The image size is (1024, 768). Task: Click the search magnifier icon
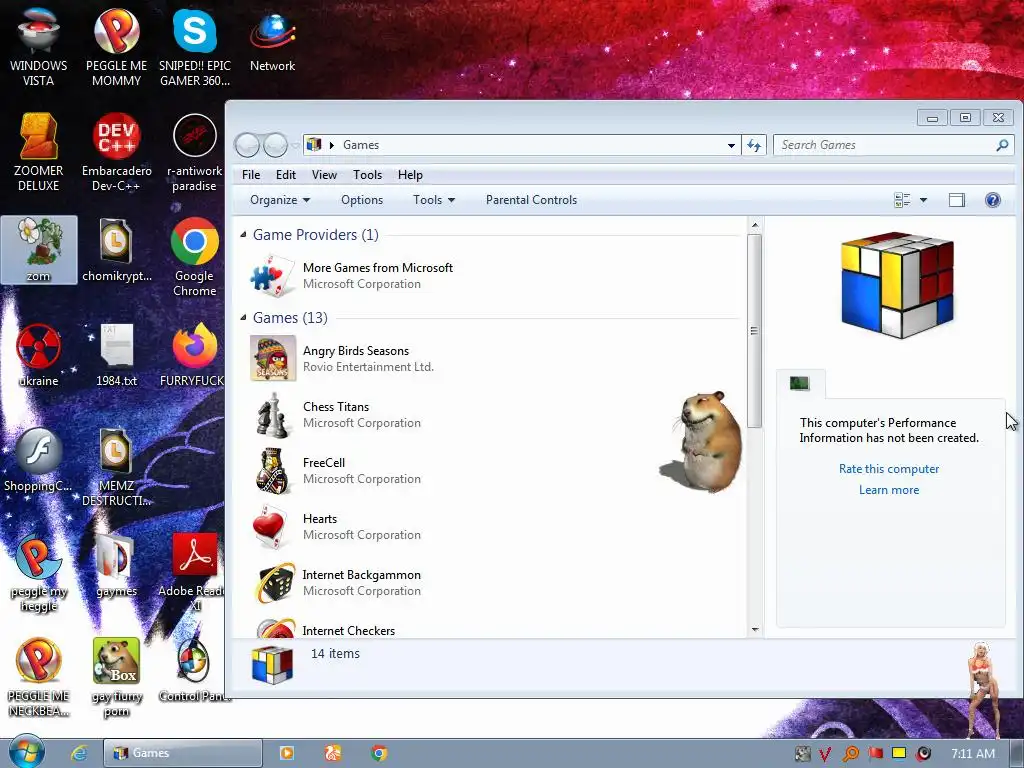pos(1002,145)
